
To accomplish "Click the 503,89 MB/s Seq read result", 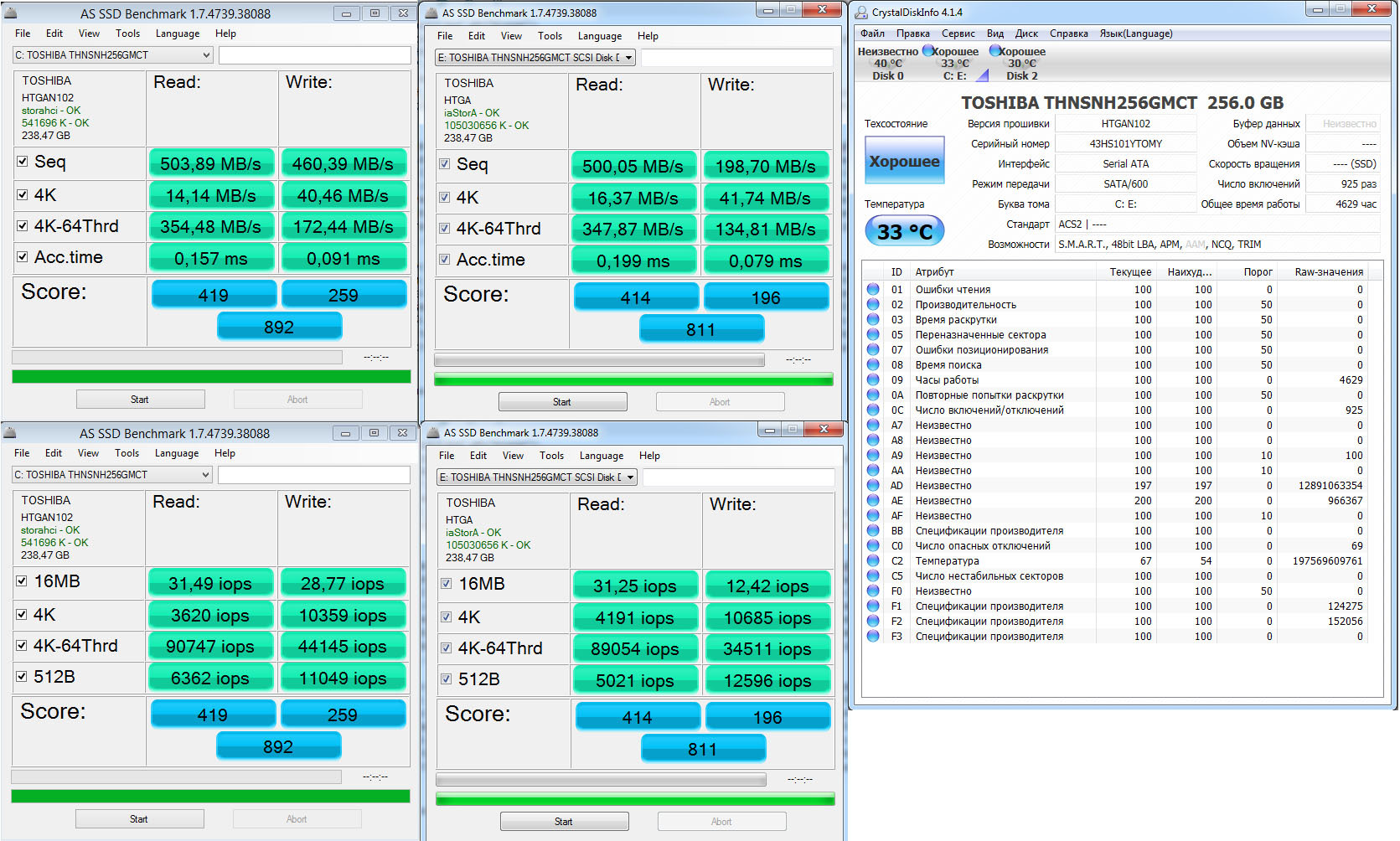I will pos(211,164).
